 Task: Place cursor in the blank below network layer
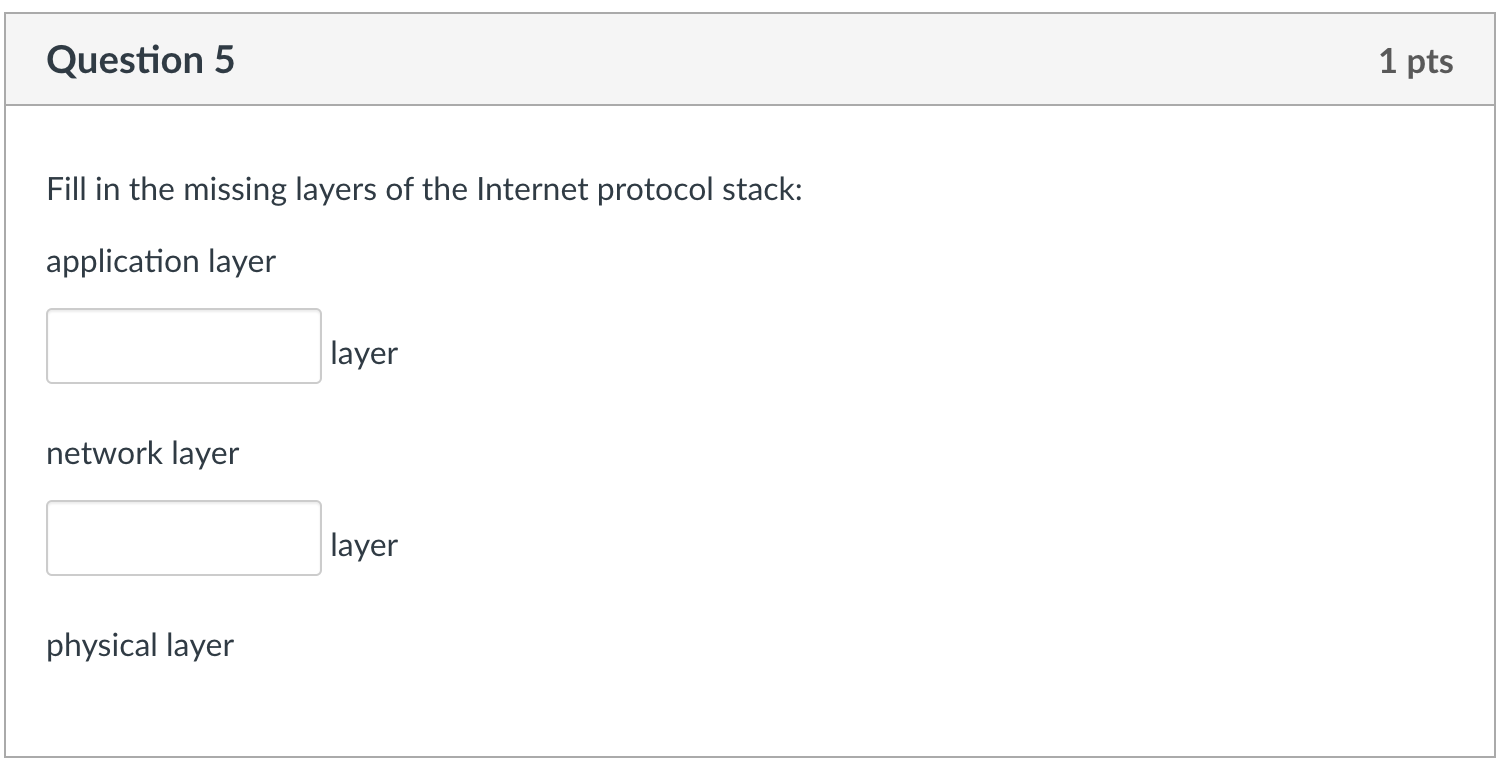(x=183, y=538)
